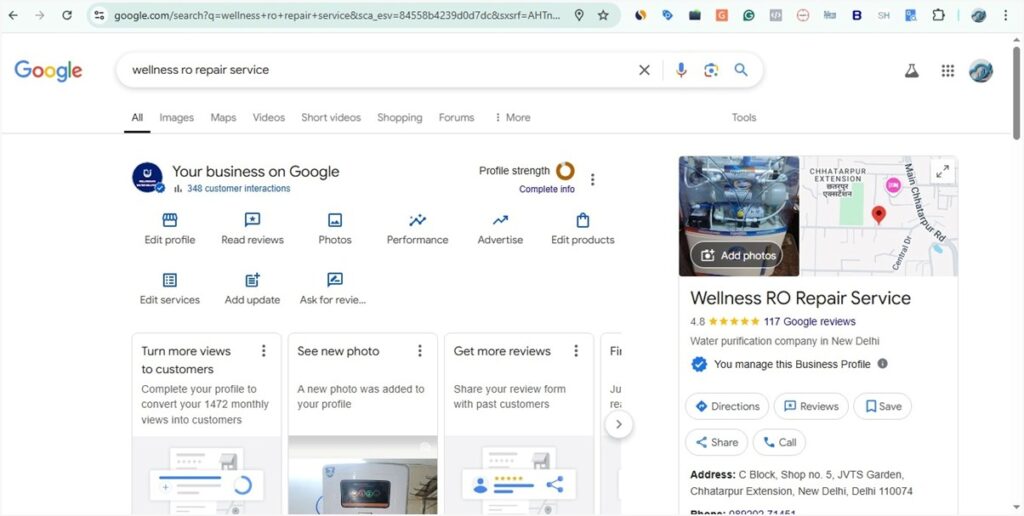Switch to the Short videos tab
1024x516 pixels.
(331, 118)
